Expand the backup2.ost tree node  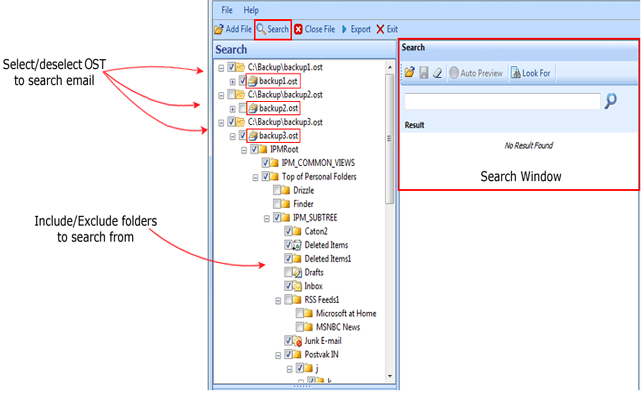click(x=233, y=109)
